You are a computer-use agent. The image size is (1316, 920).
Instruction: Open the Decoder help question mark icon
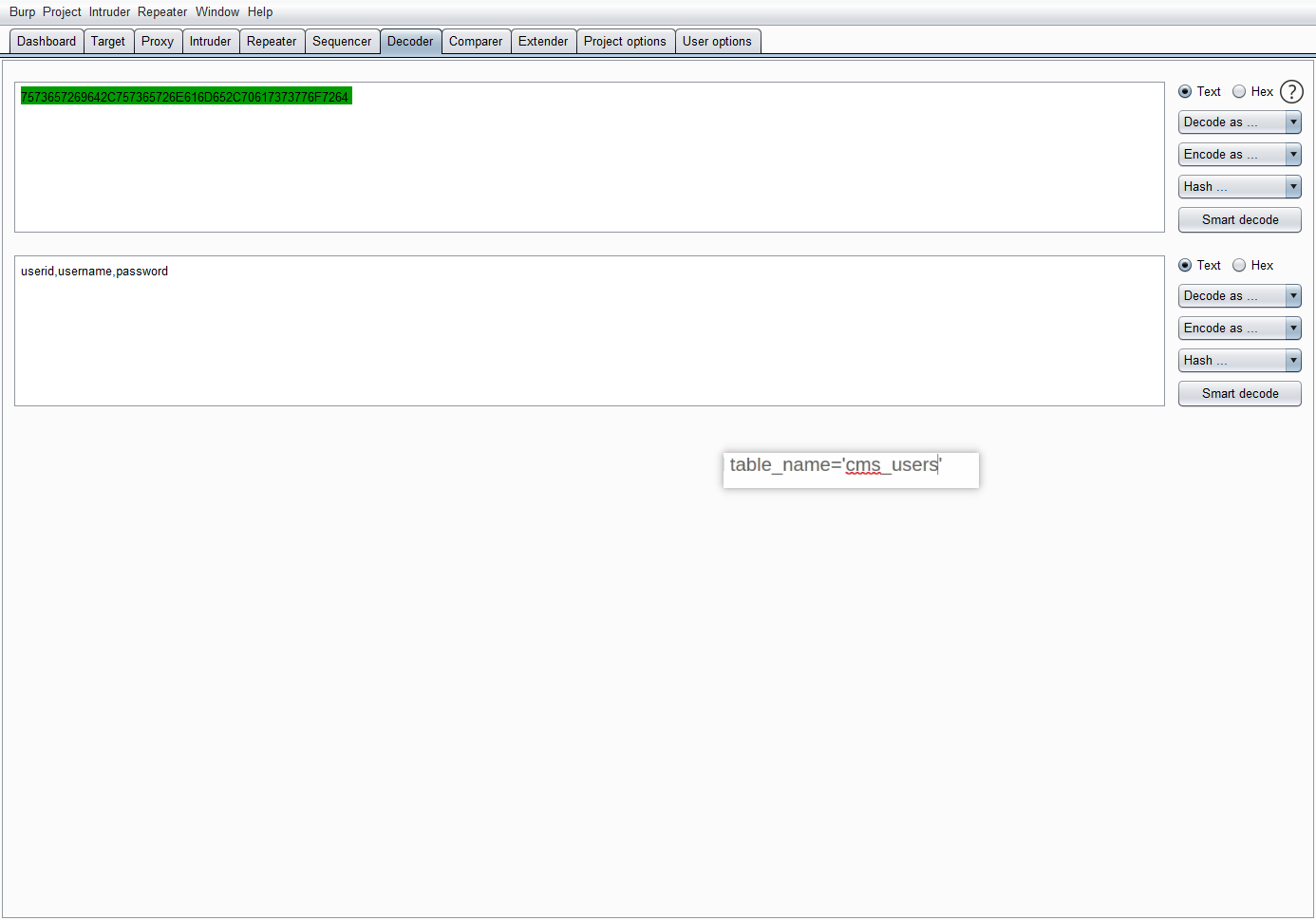1291,91
